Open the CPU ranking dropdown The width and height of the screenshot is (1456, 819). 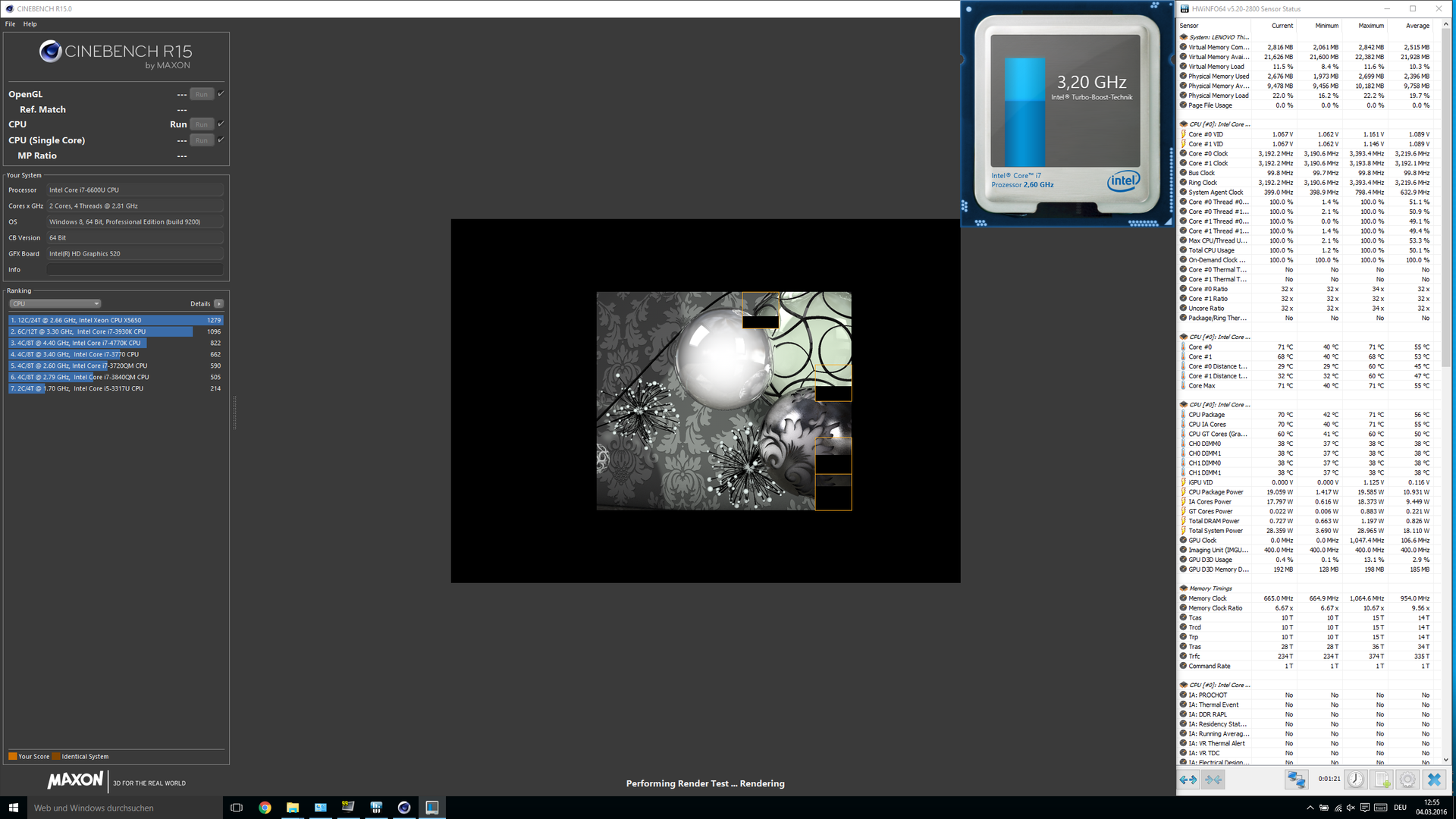[x=55, y=303]
